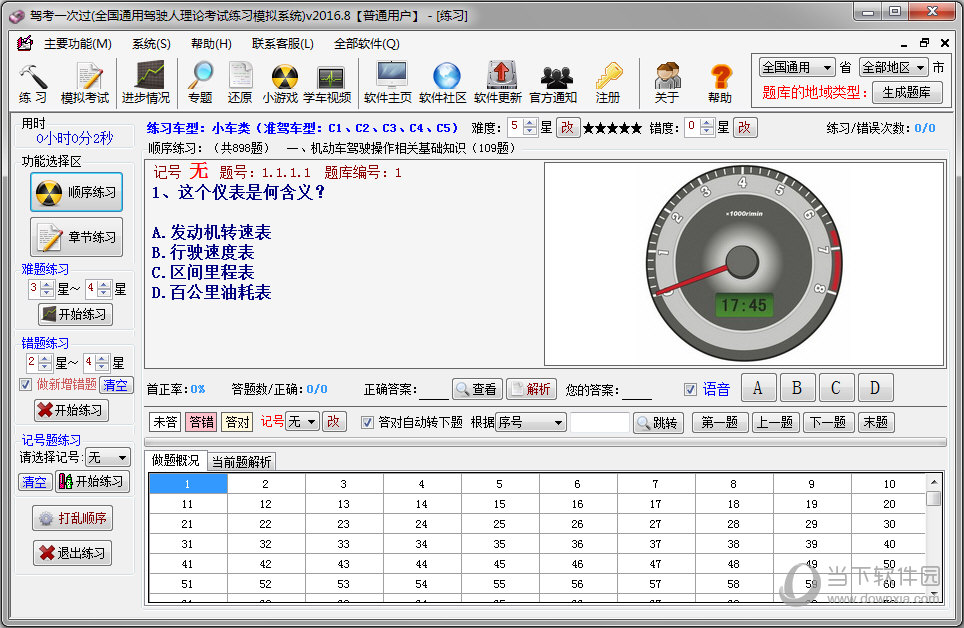This screenshot has width=964, height=628.
Task: Open 全国通用 province dropdown
Action: click(x=797, y=67)
